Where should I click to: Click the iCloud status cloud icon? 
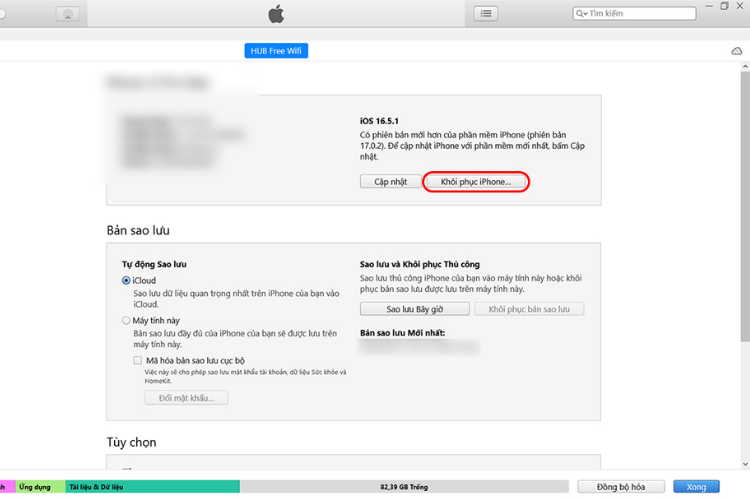tap(737, 51)
